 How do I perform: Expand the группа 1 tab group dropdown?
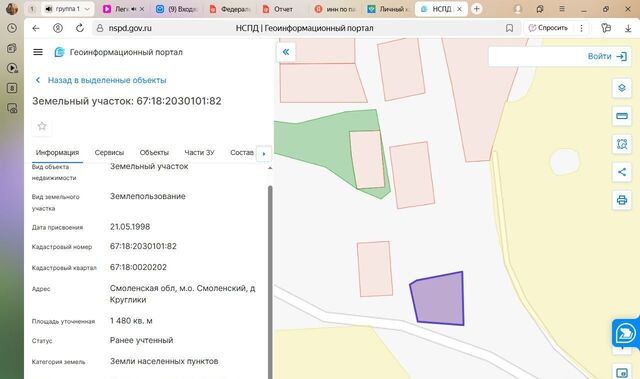(87, 9)
